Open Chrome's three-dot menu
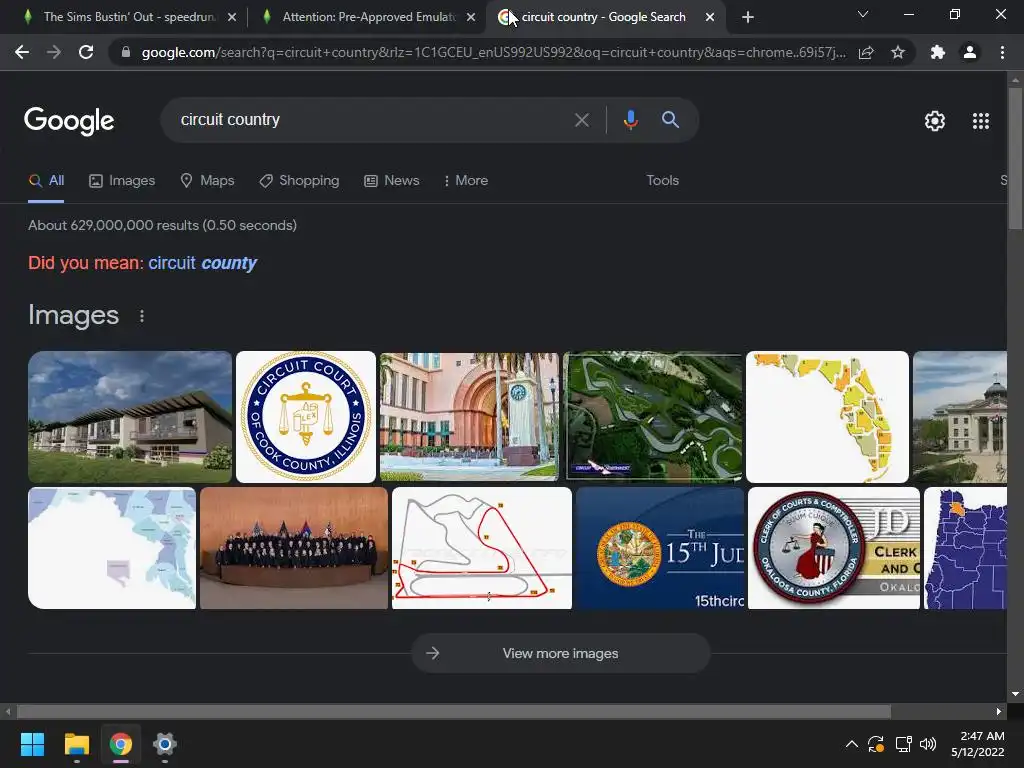The width and height of the screenshot is (1024, 768). click(x=1002, y=52)
